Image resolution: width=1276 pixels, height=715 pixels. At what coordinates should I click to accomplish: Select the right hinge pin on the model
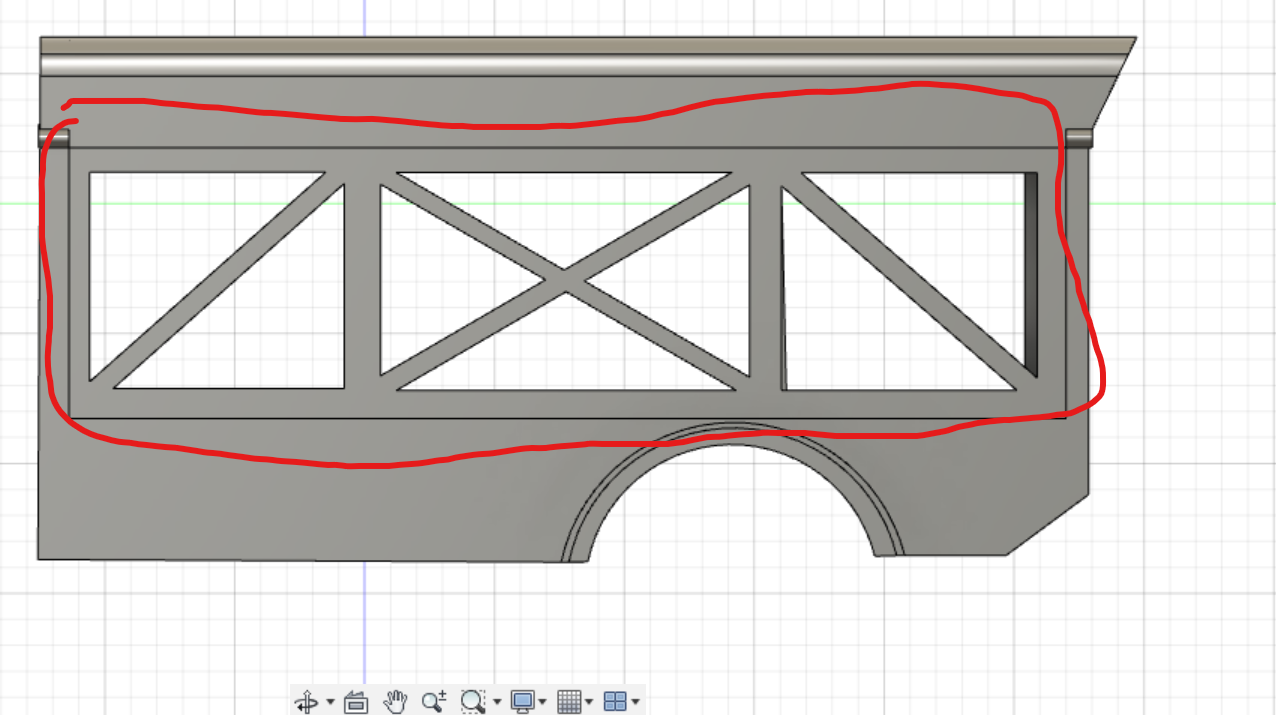(1079, 137)
